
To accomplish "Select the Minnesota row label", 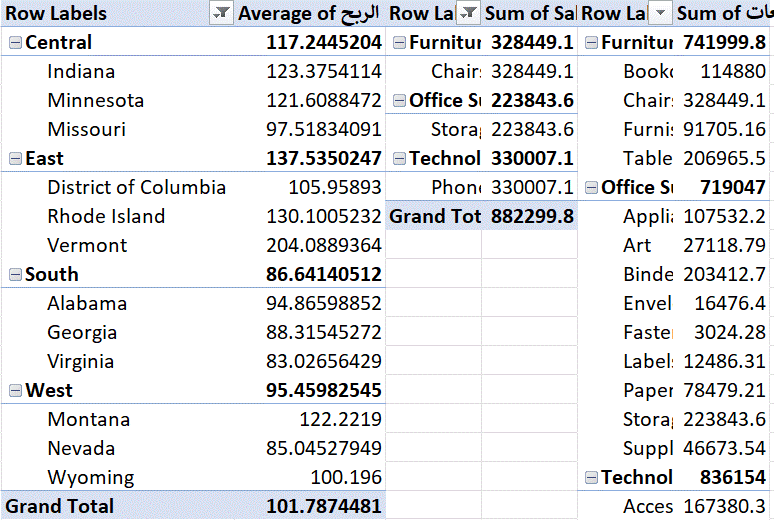I will coord(95,101).
